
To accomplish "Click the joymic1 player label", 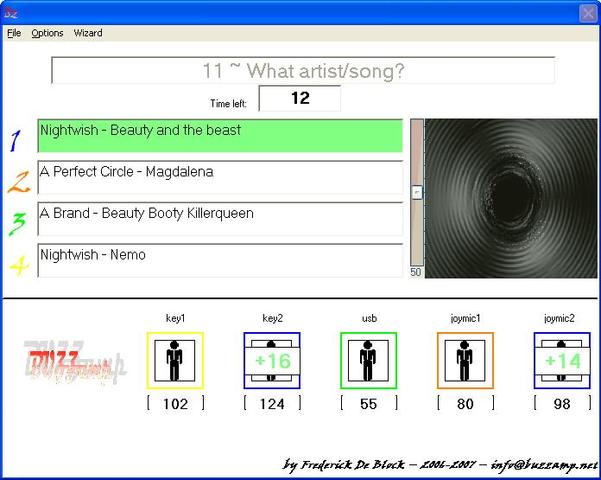I will [x=465, y=318].
